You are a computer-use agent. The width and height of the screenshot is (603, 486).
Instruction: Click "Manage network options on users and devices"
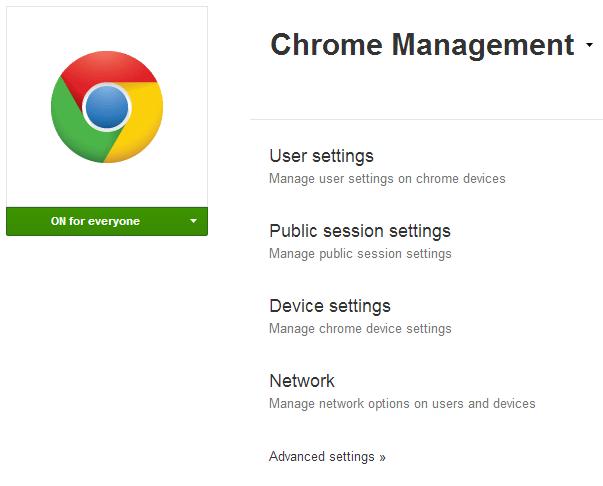(x=402, y=404)
